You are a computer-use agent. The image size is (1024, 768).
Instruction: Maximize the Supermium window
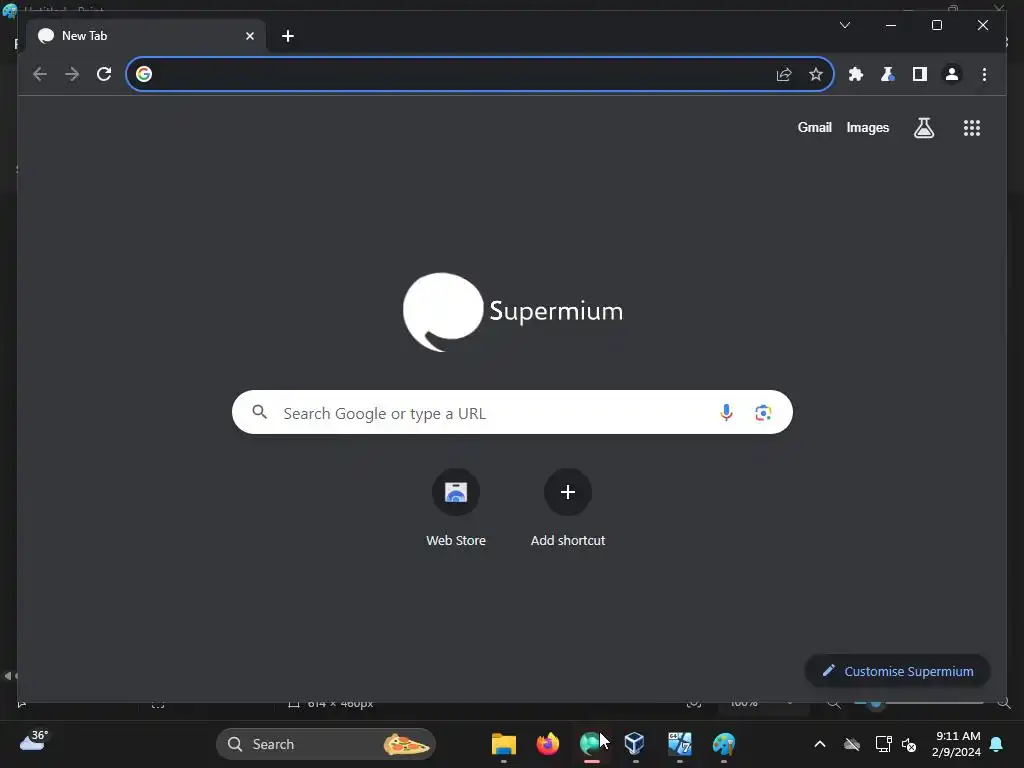(x=936, y=25)
